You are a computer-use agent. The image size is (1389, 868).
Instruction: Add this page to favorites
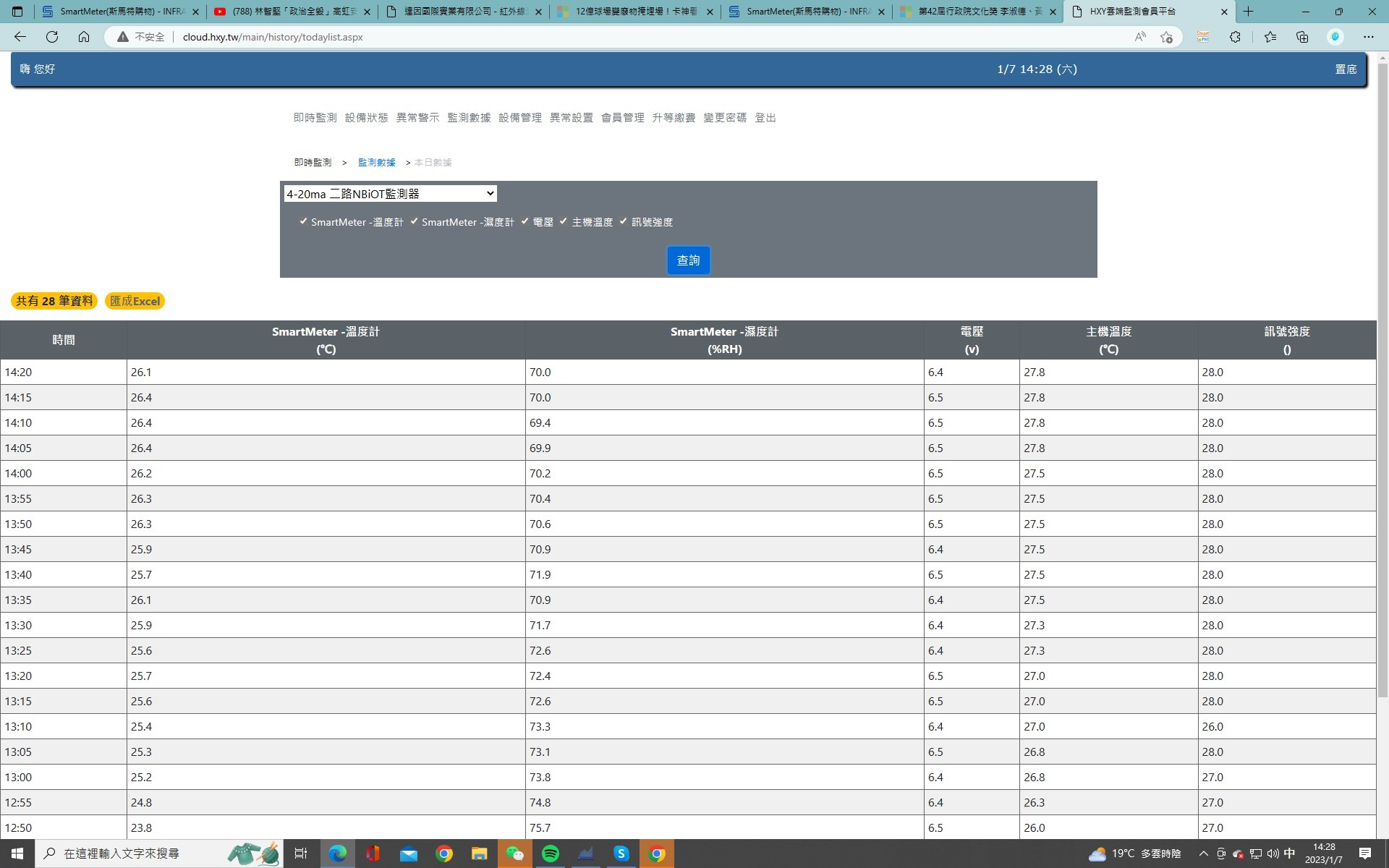click(1166, 37)
